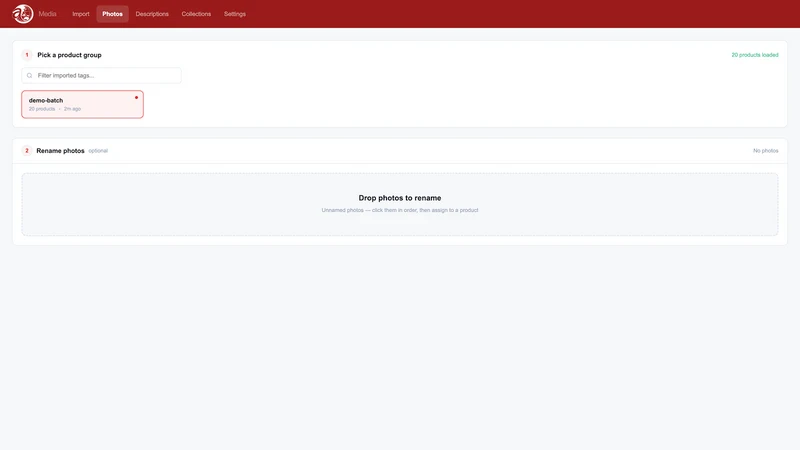Click the Media label in header
Image resolution: width=800 pixels, height=450 pixels.
[x=47, y=14]
